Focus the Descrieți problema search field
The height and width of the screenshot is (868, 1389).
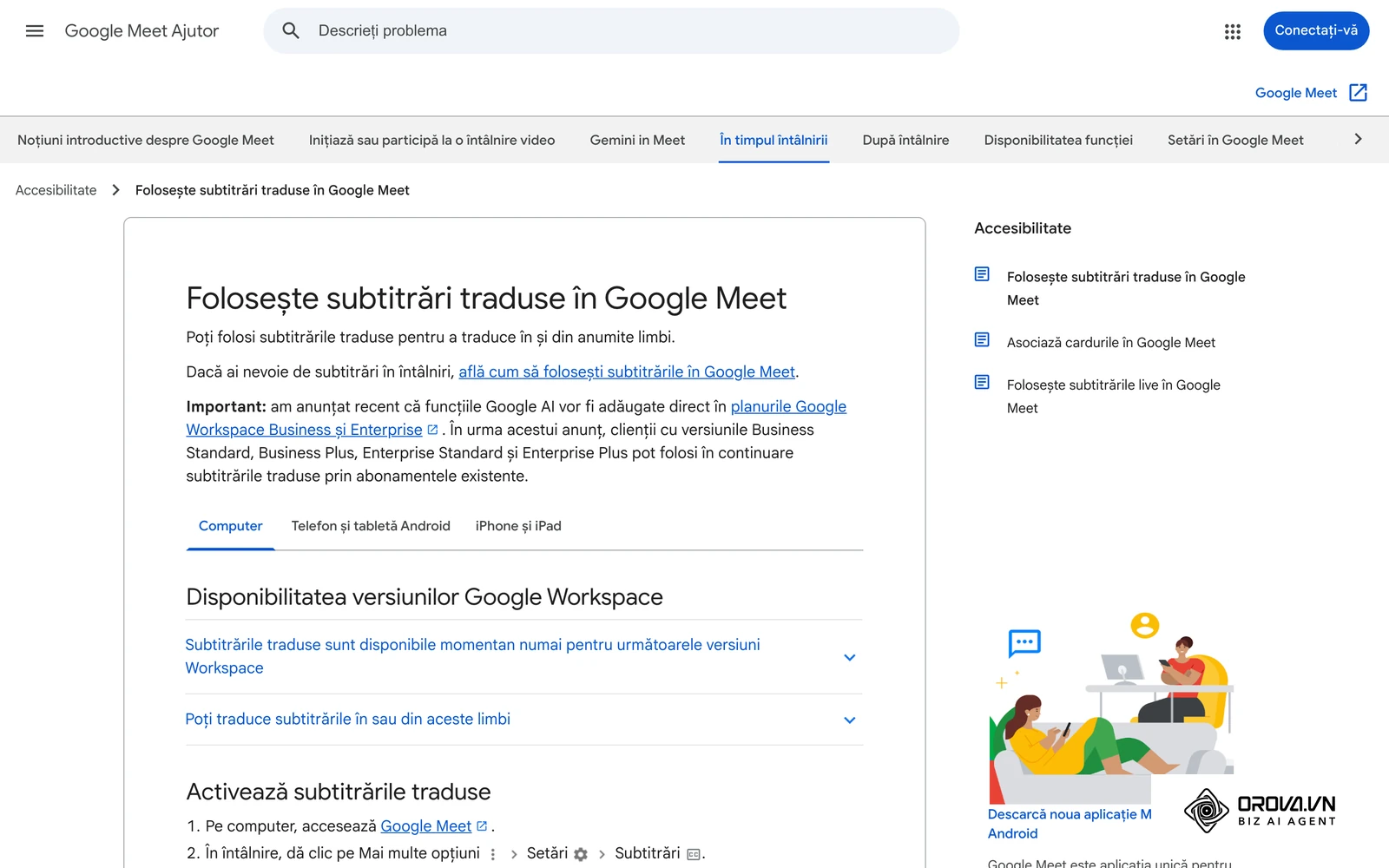611,31
